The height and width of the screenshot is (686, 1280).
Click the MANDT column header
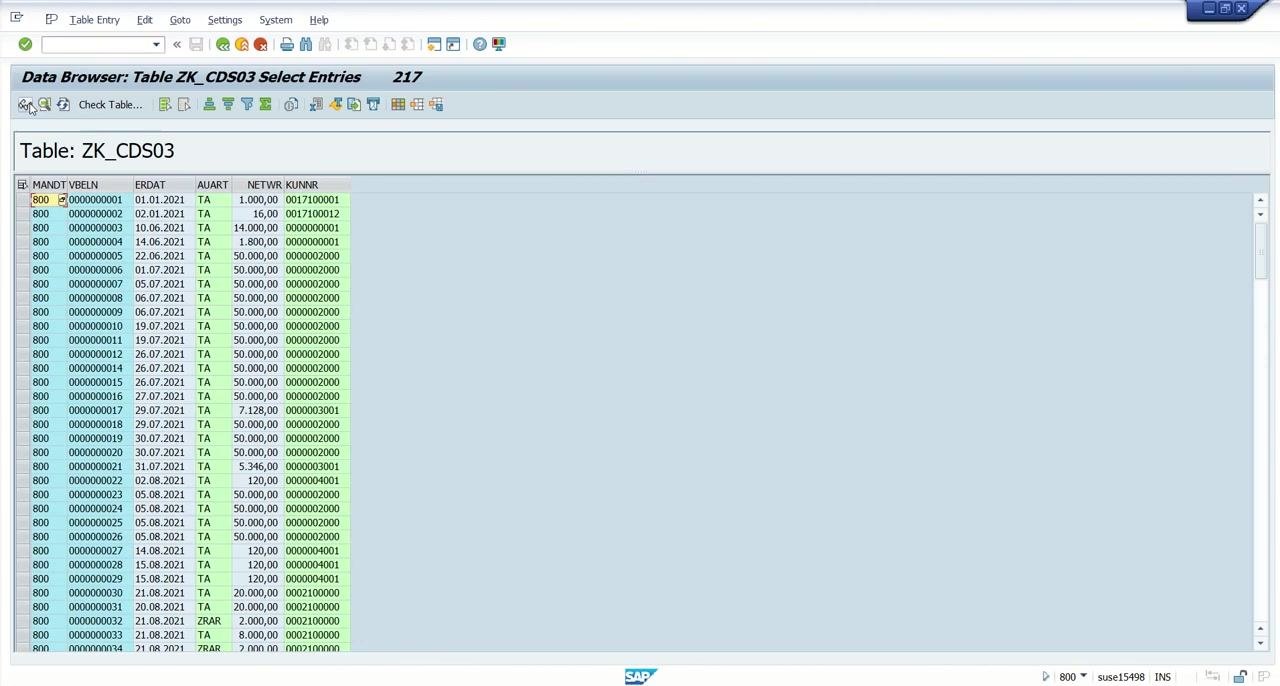48,185
